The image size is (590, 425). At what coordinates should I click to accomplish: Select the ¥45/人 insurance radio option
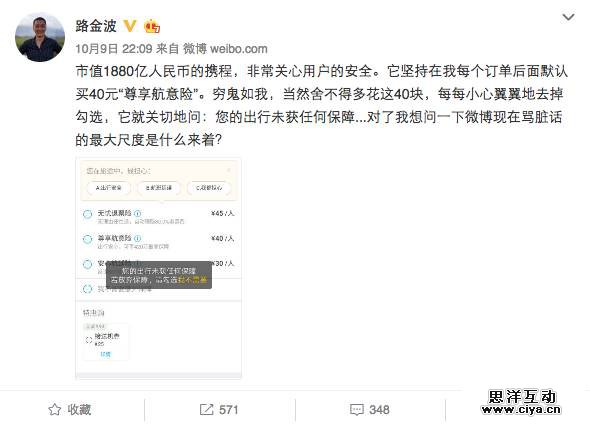[87, 214]
